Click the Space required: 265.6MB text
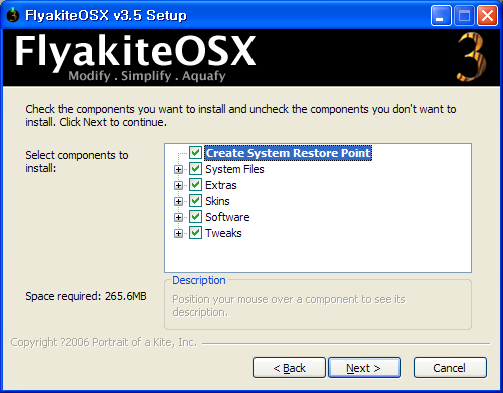 tap(86, 296)
